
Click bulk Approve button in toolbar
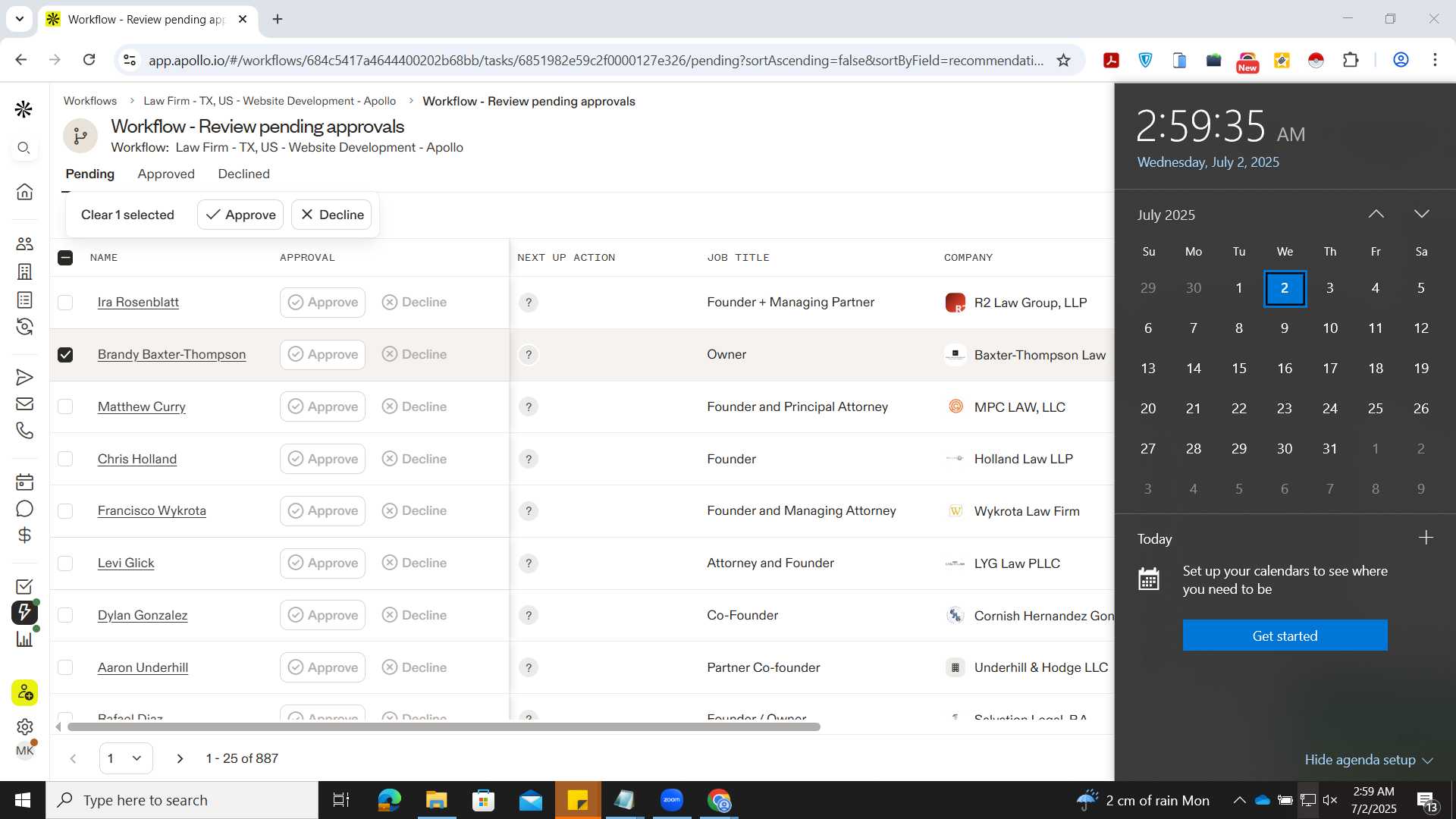[240, 215]
